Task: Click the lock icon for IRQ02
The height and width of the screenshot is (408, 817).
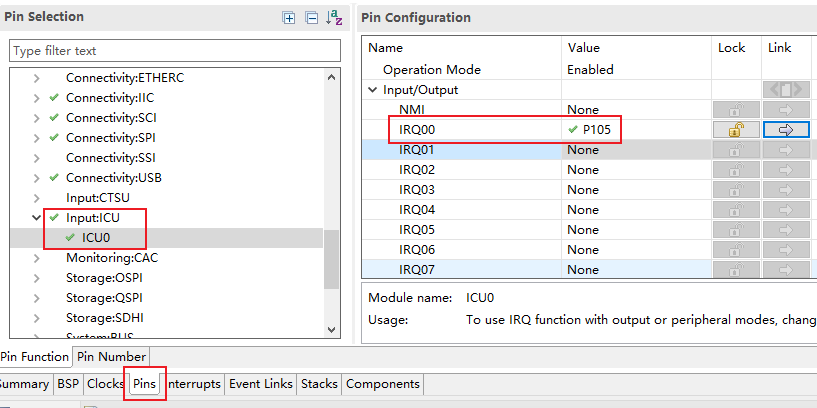Action: pyautogui.click(x=735, y=170)
